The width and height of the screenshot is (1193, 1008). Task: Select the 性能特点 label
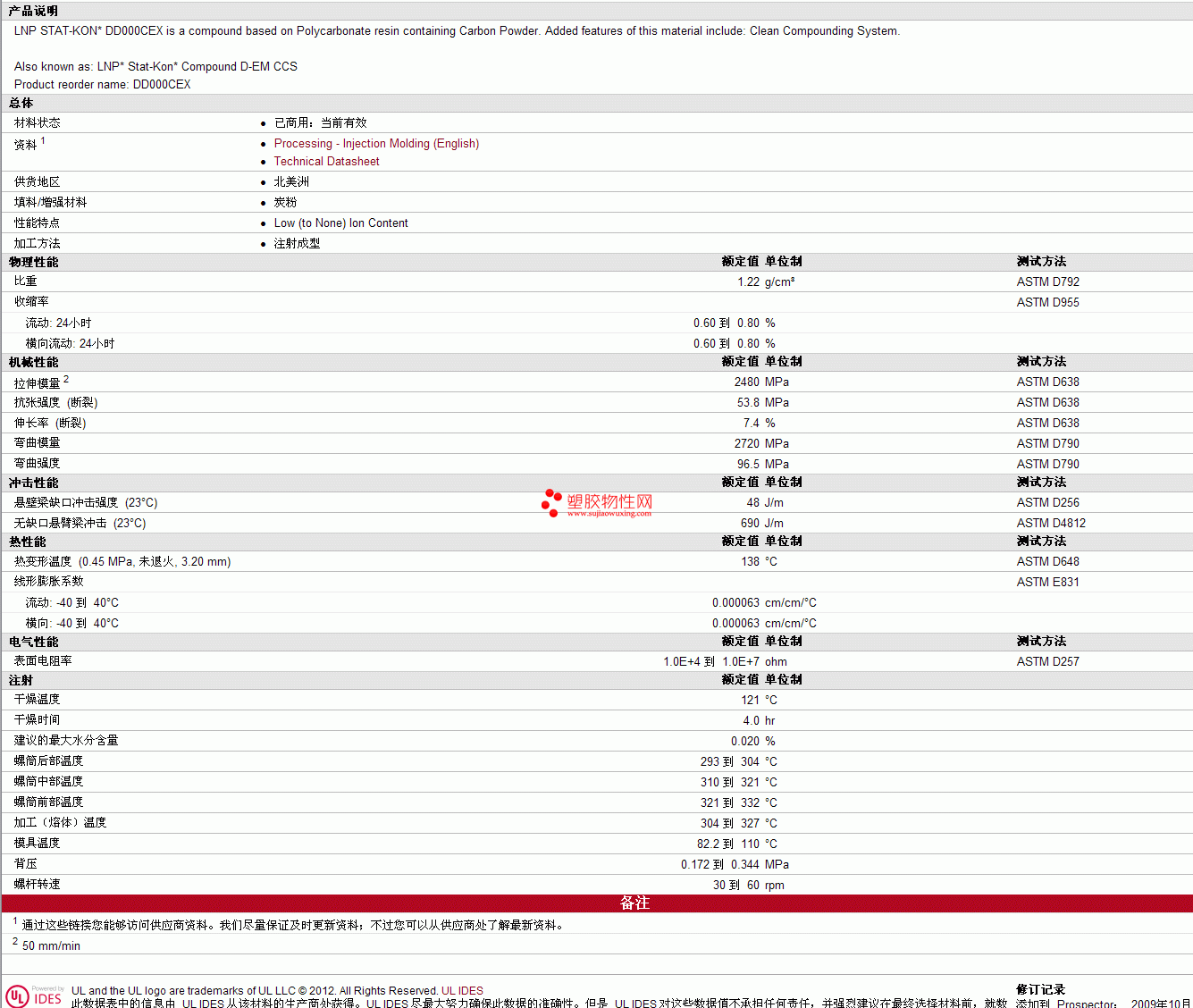pos(38,223)
